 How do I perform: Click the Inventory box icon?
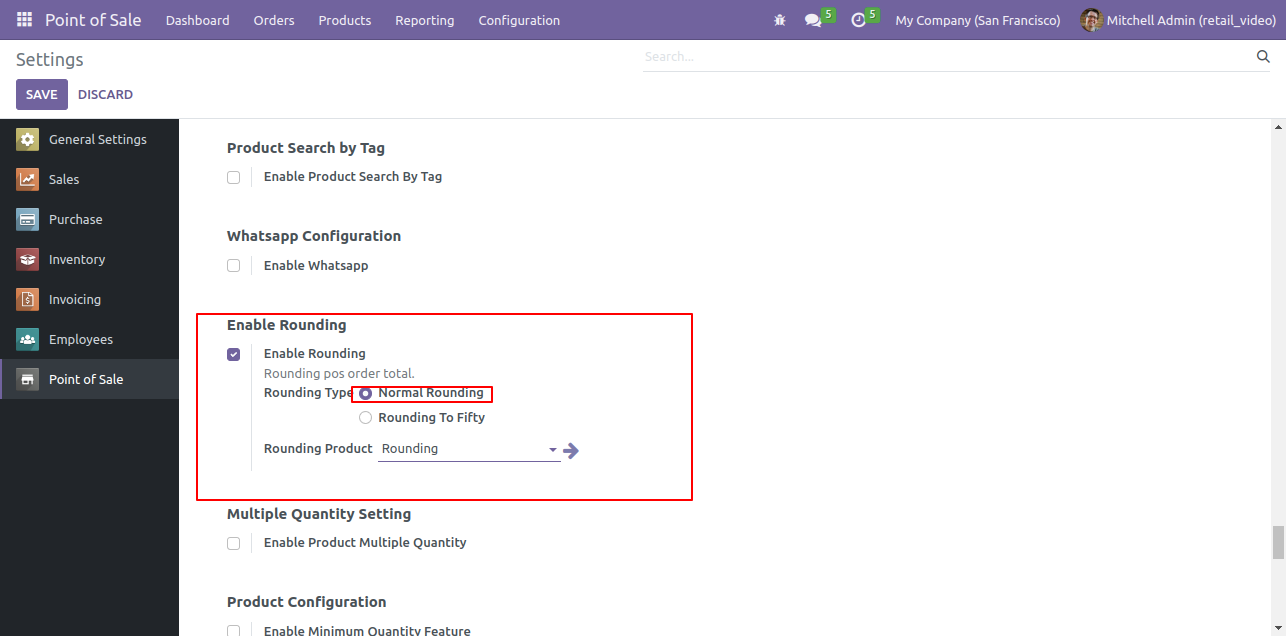click(28, 260)
